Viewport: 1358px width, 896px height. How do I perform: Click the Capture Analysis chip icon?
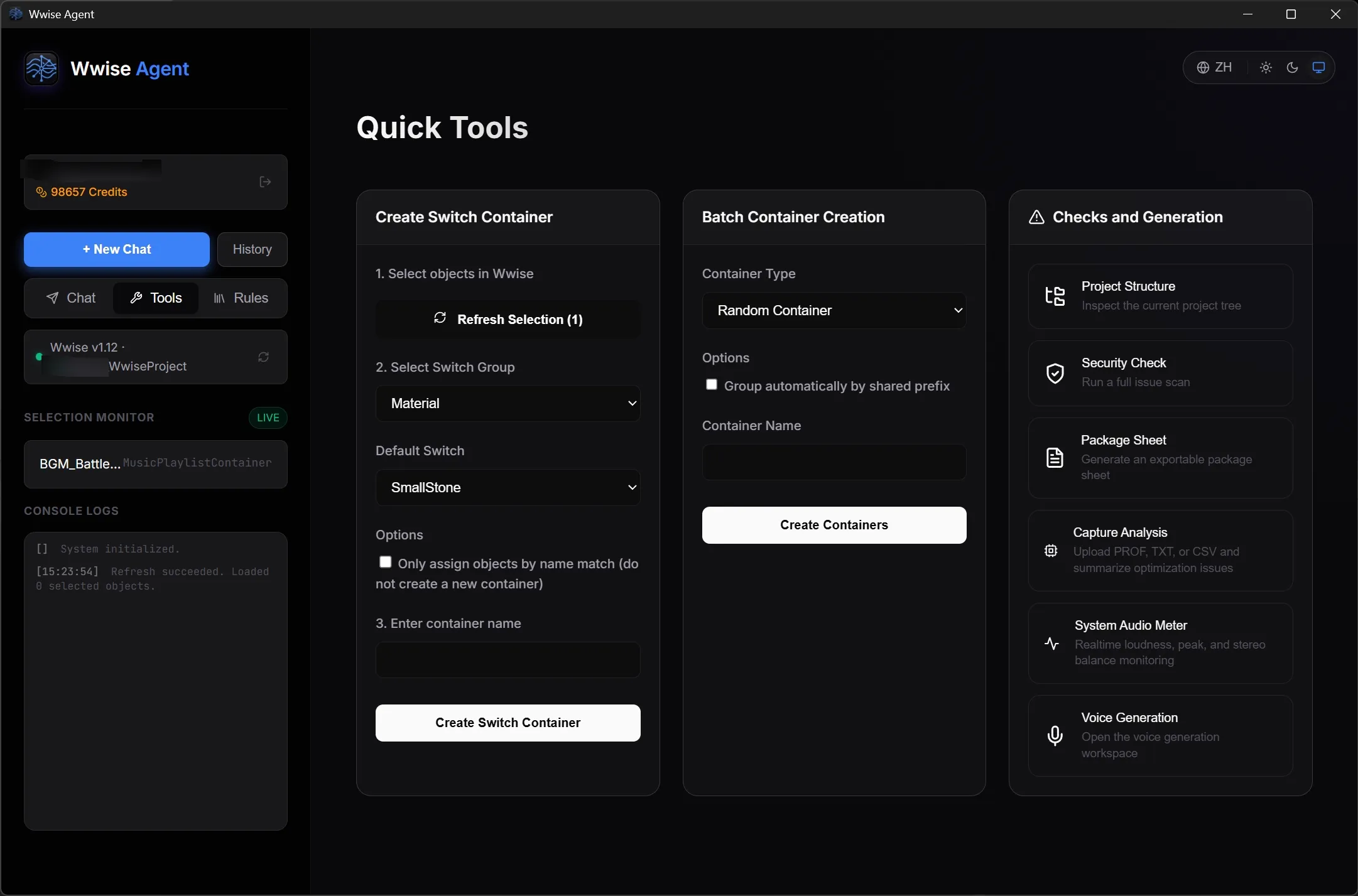(1051, 551)
